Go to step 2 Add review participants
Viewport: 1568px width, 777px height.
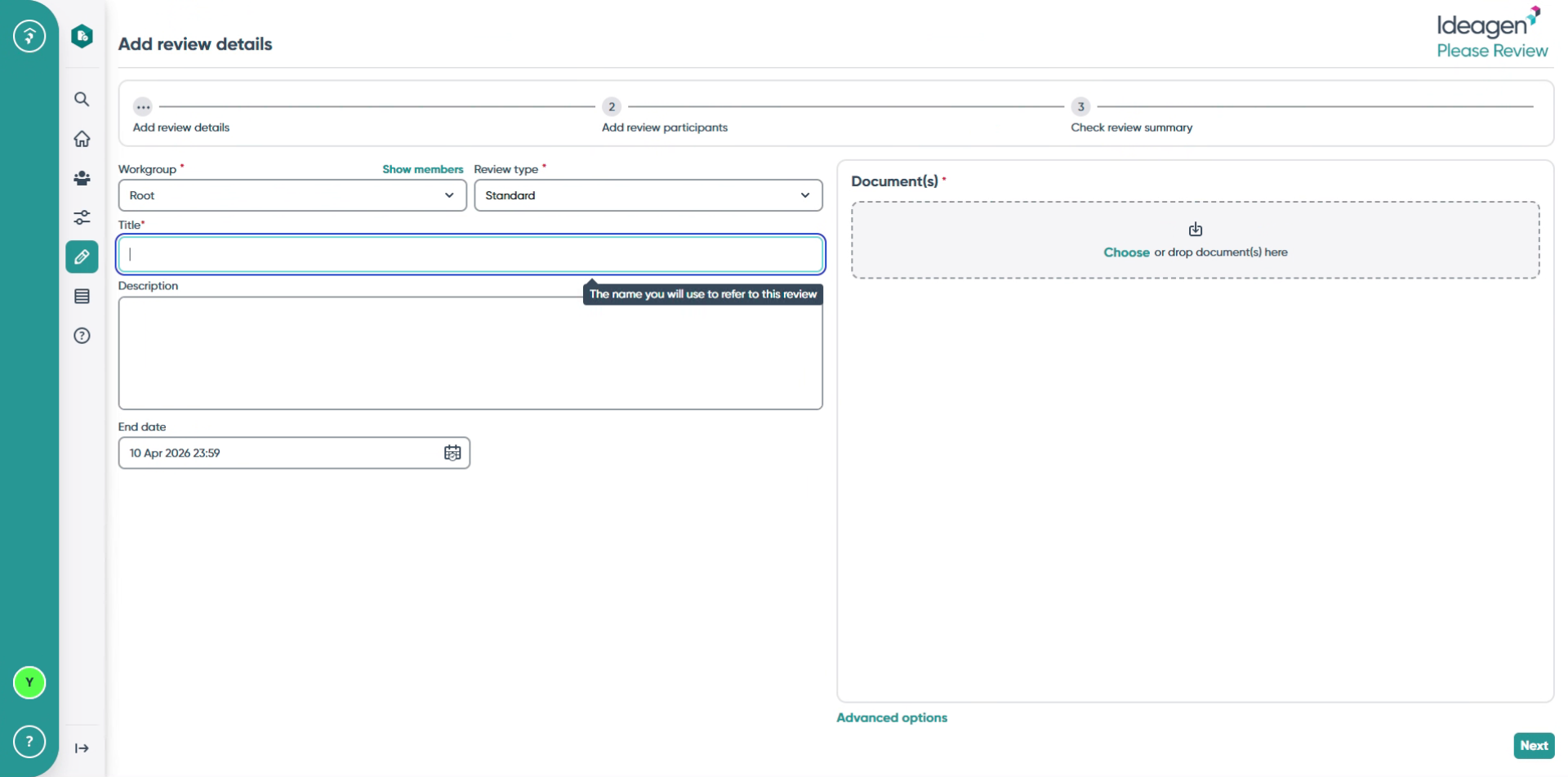(x=665, y=127)
